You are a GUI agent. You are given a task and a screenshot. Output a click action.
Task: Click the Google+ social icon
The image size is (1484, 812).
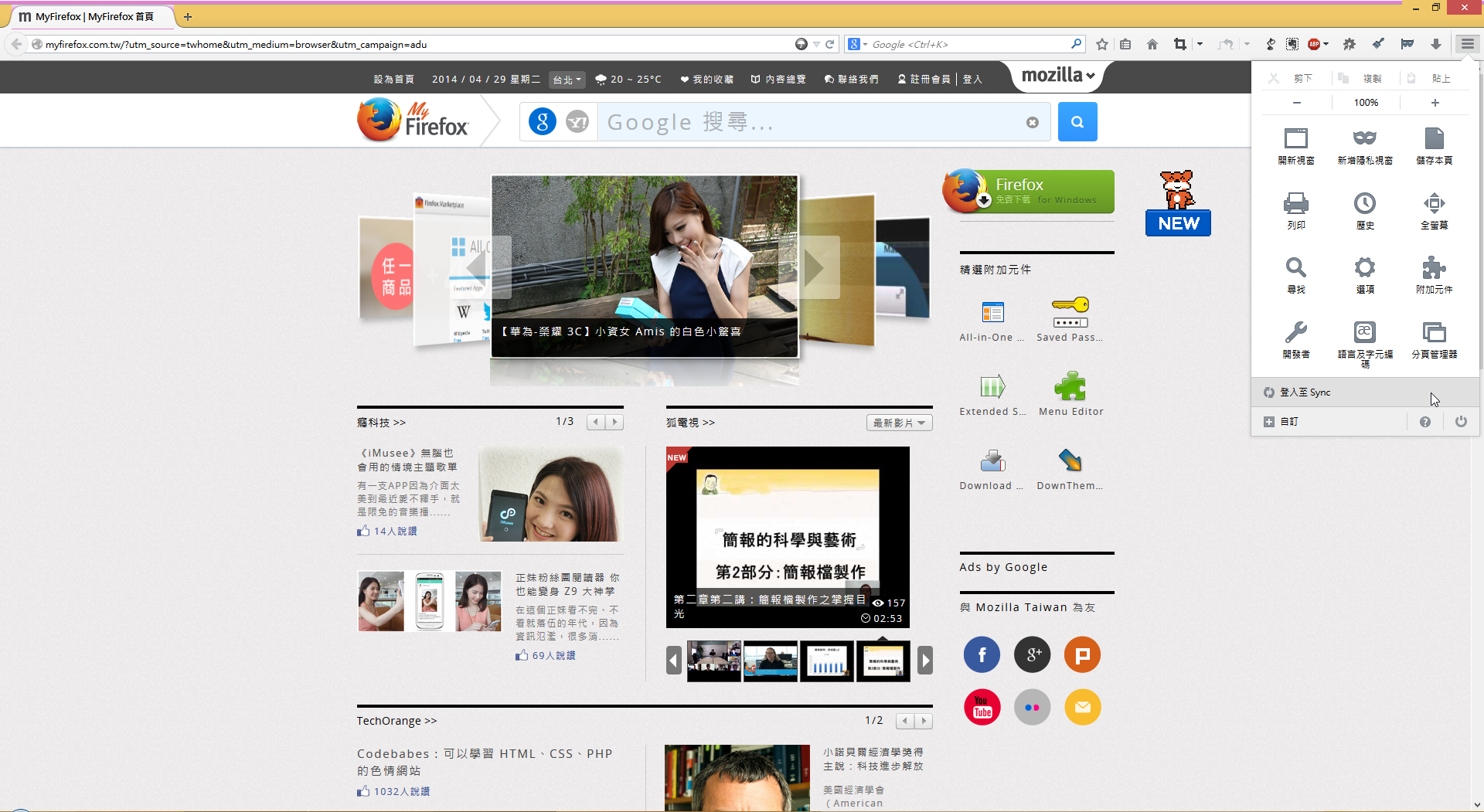(x=1033, y=655)
